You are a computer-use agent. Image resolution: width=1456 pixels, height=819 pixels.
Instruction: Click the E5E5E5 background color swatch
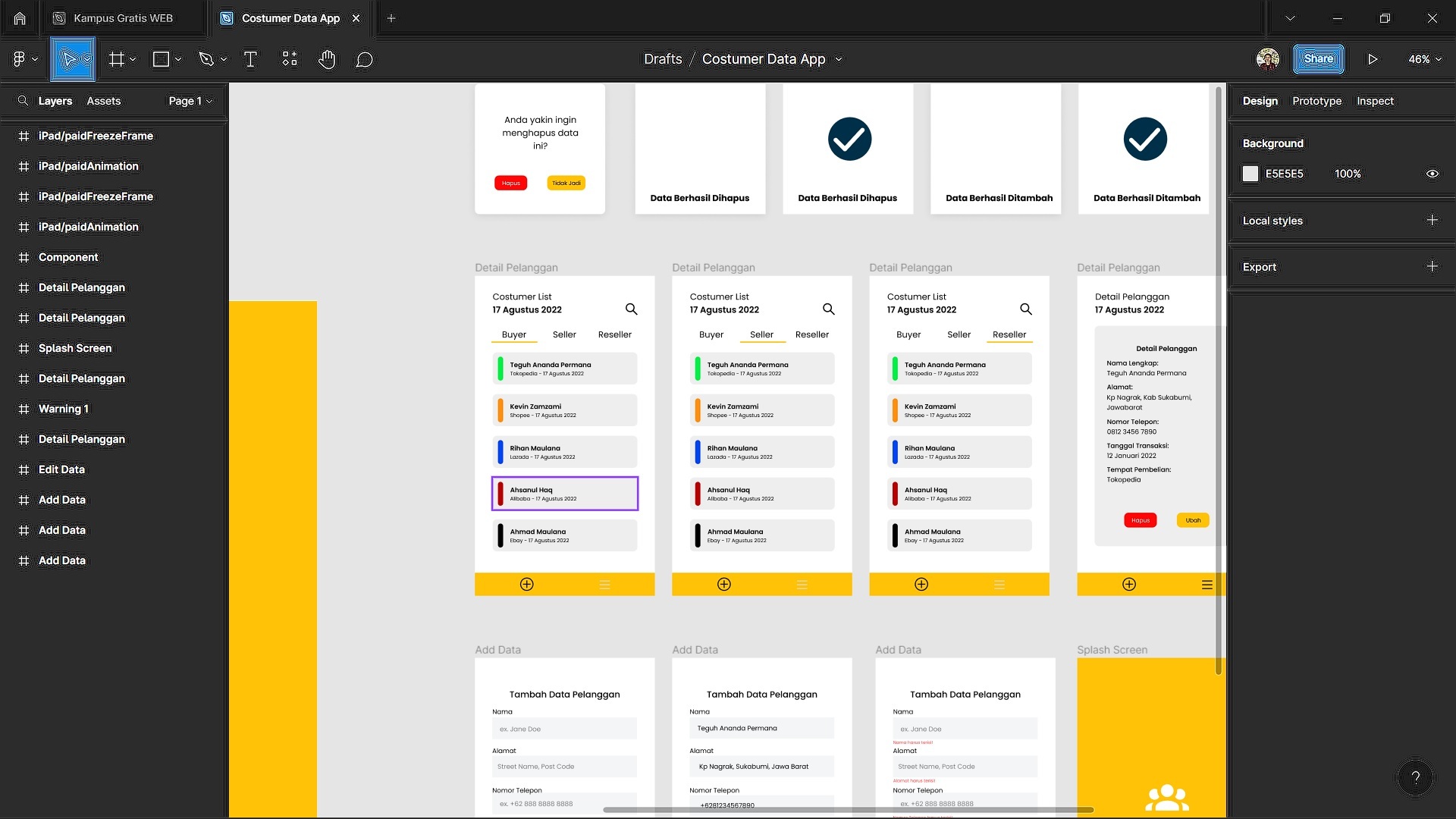1250,174
